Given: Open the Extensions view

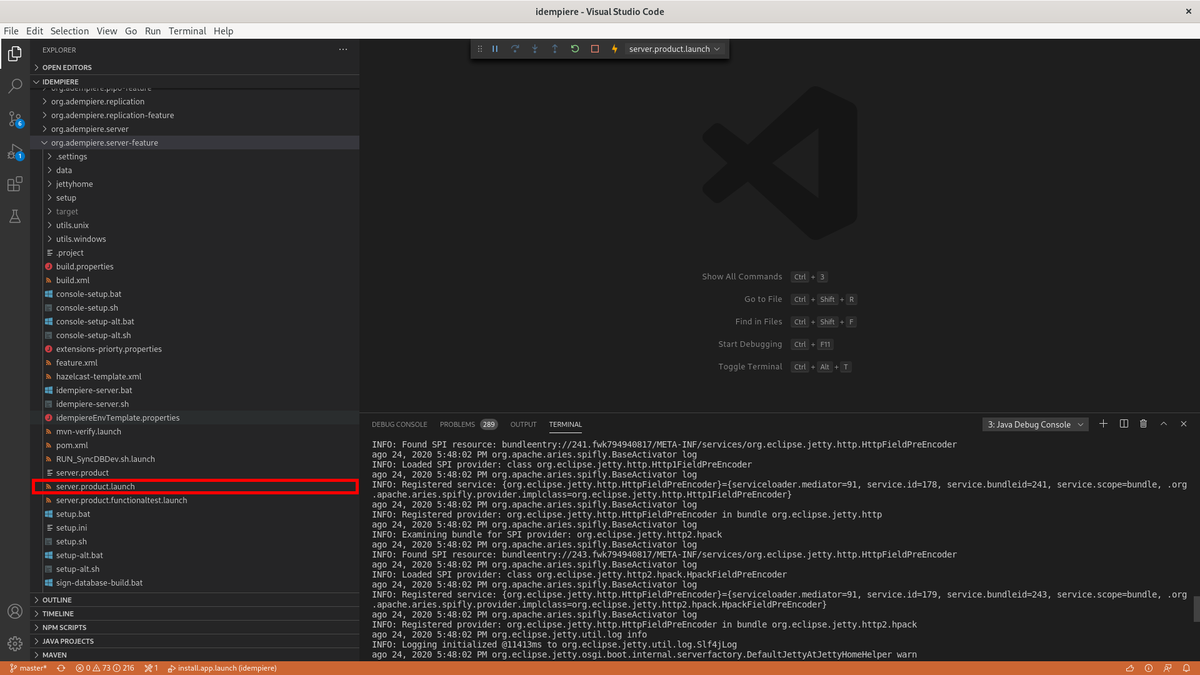Looking at the screenshot, I should [x=15, y=184].
